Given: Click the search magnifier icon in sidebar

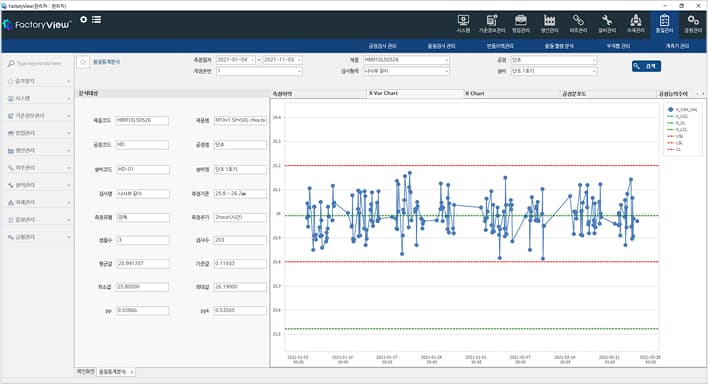Looking at the screenshot, I should click(x=11, y=64).
